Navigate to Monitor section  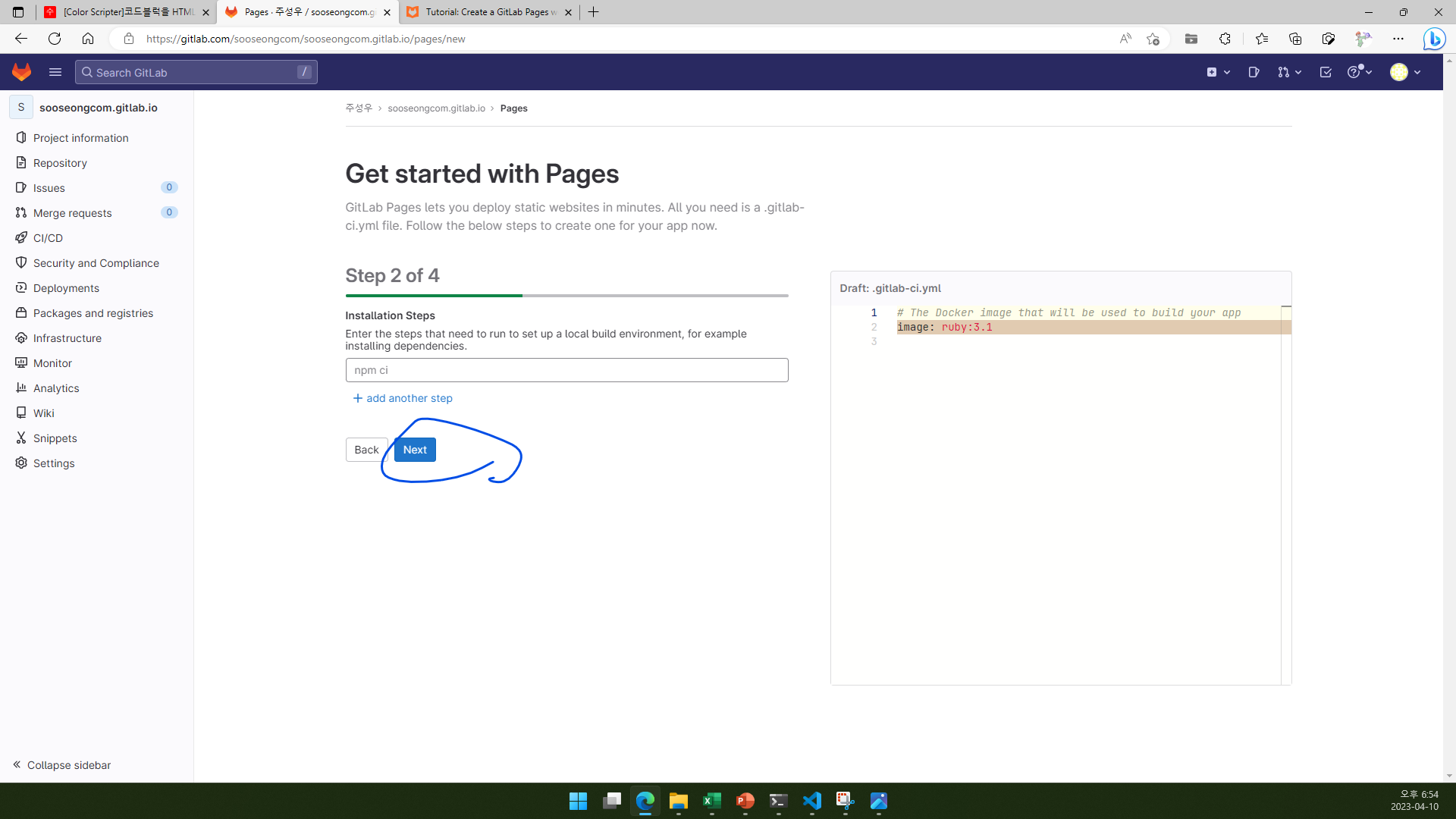(x=52, y=362)
